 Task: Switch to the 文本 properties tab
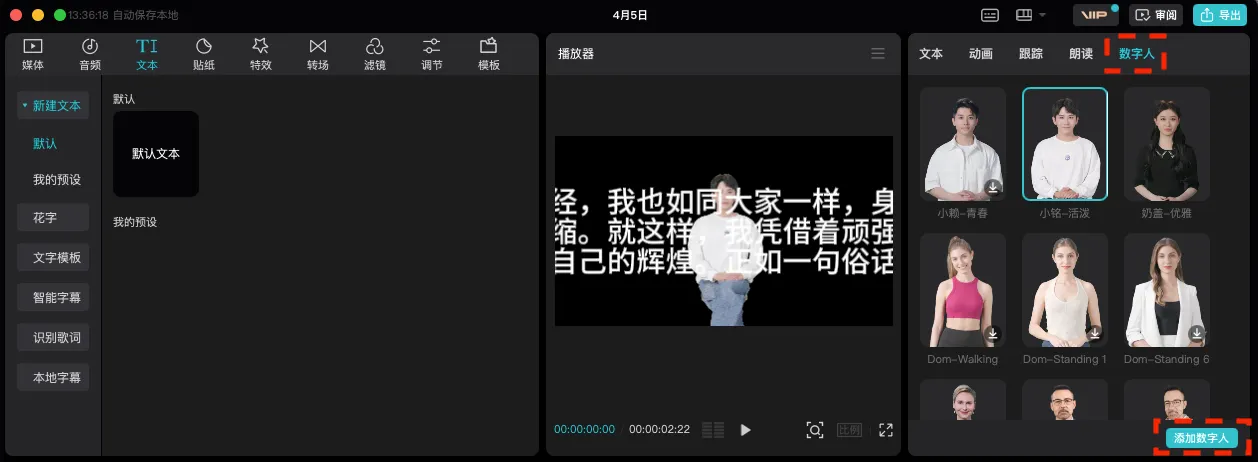click(x=931, y=54)
